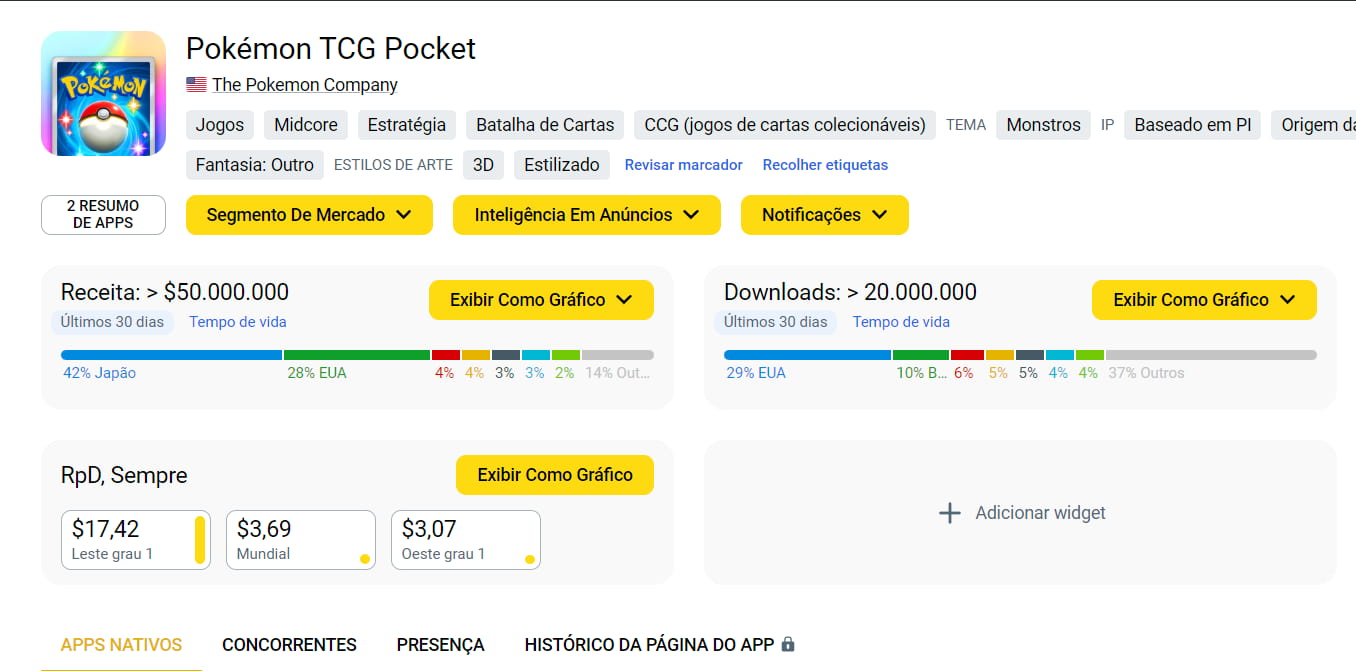
Task: Click the US flag icon beside The Pokemon Company
Action: pyautogui.click(x=196, y=85)
